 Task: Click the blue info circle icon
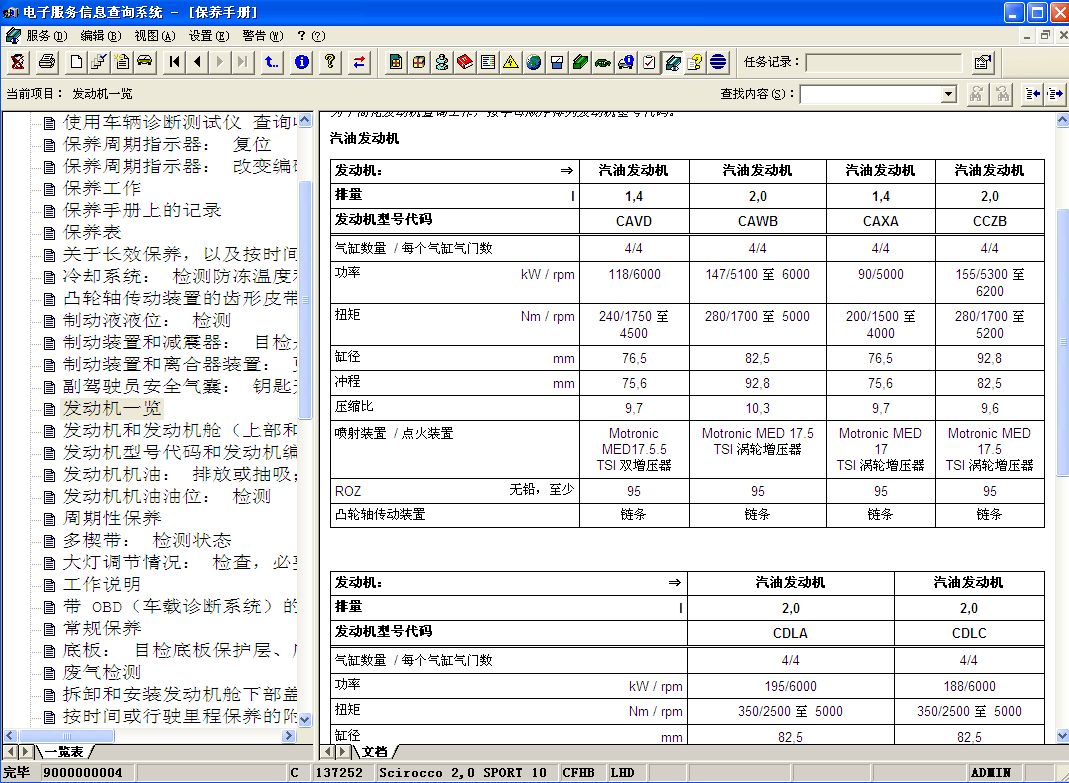[301, 62]
